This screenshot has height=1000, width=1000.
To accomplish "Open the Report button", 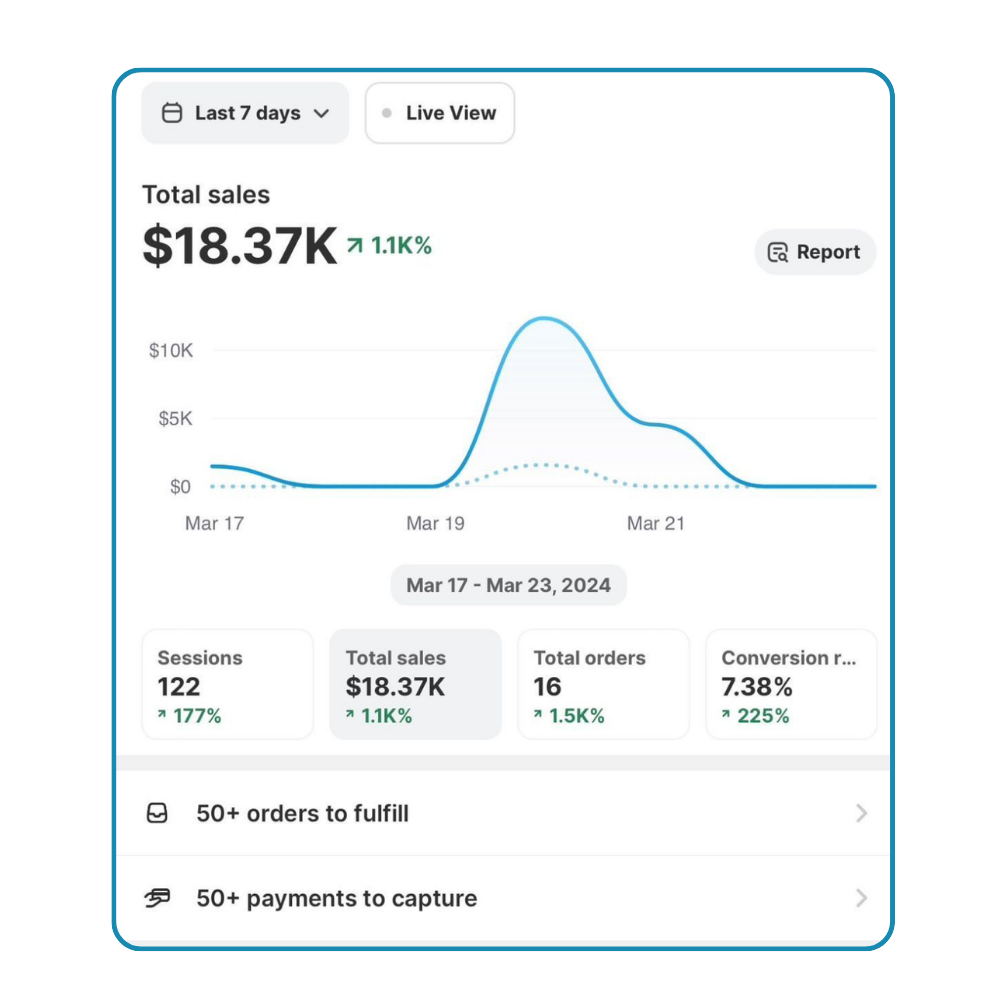I will 814,252.
